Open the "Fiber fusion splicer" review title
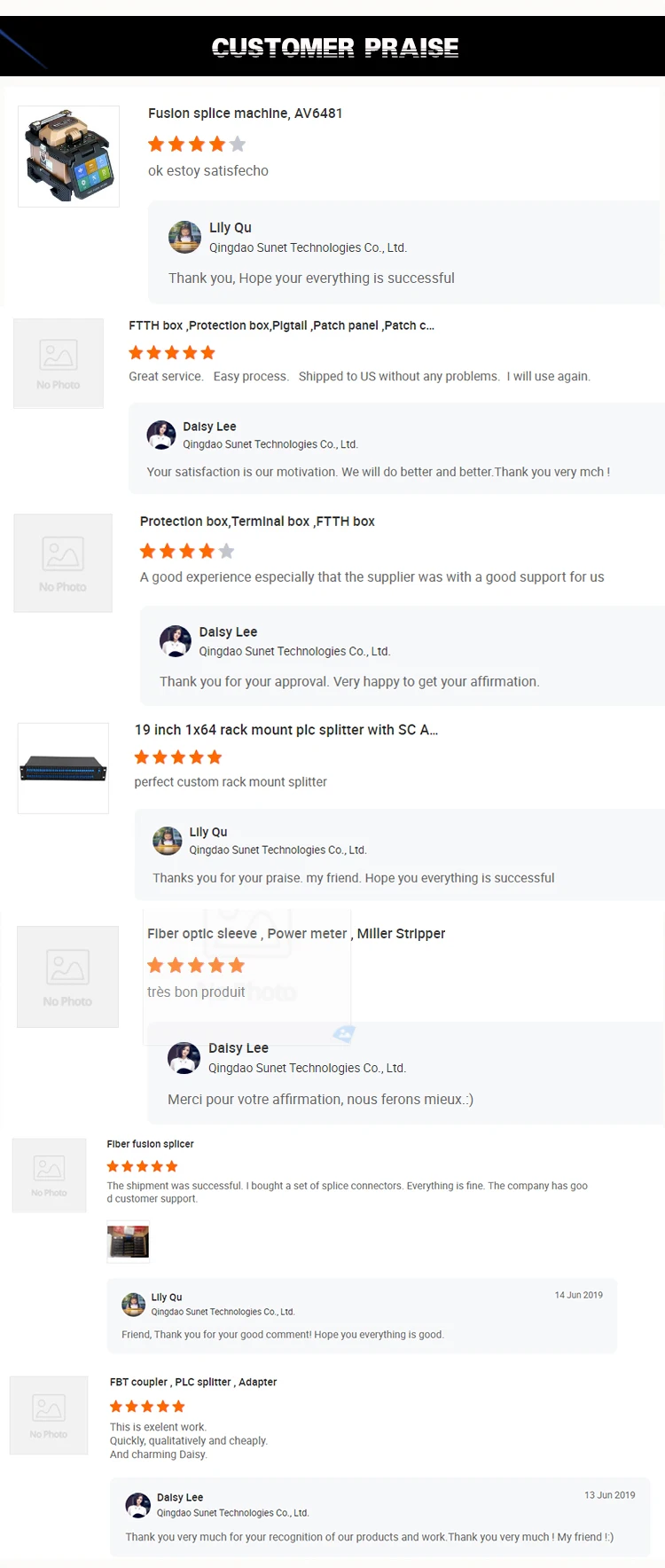 point(150,1144)
